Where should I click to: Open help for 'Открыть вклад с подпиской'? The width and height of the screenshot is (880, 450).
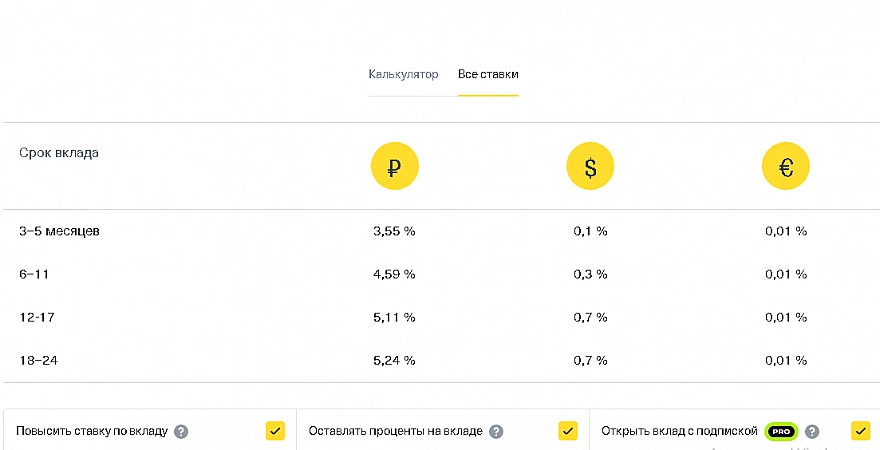point(812,432)
